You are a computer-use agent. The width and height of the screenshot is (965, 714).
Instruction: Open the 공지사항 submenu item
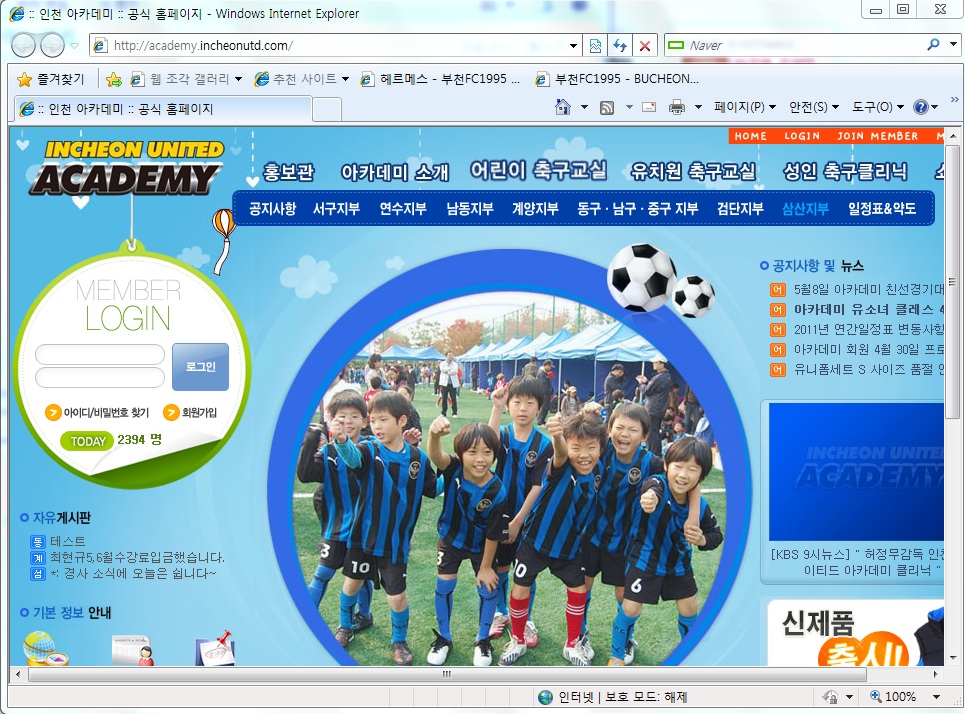click(272, 209)
